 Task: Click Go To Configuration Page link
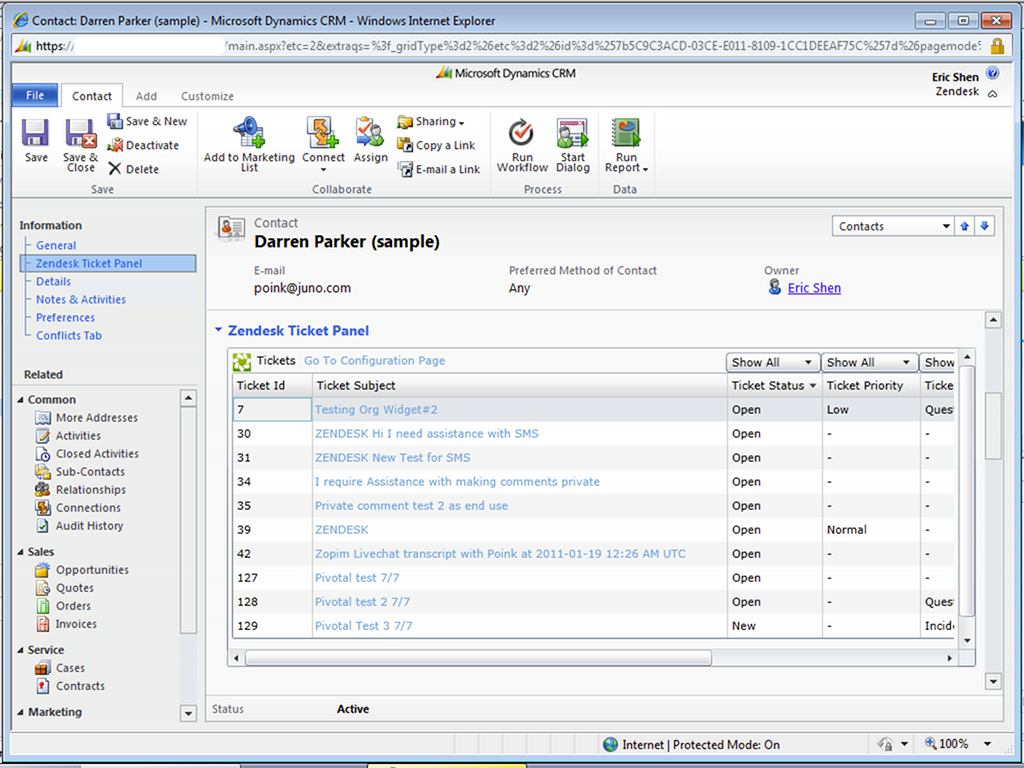(374, 361)
